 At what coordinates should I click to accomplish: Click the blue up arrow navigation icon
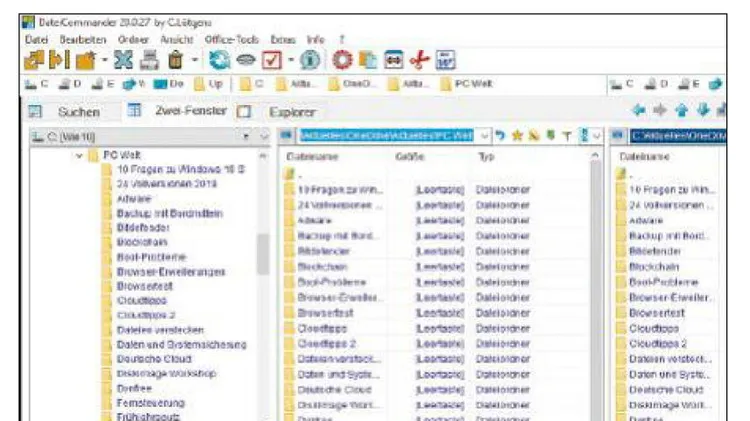(x=682, y=111)
